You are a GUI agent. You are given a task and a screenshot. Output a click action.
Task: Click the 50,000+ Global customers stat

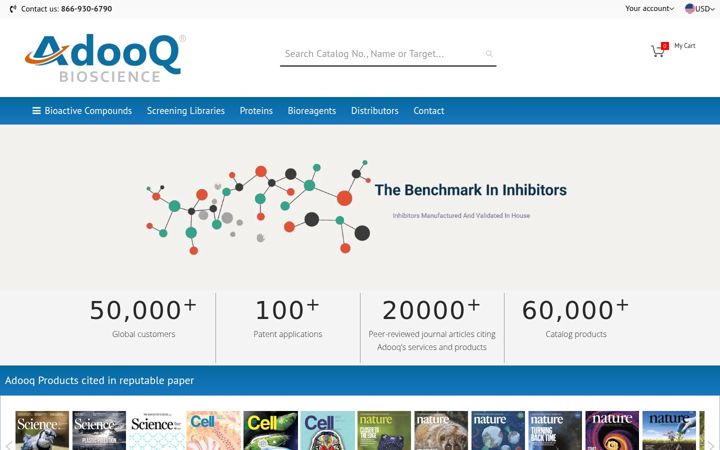(143, 319)
